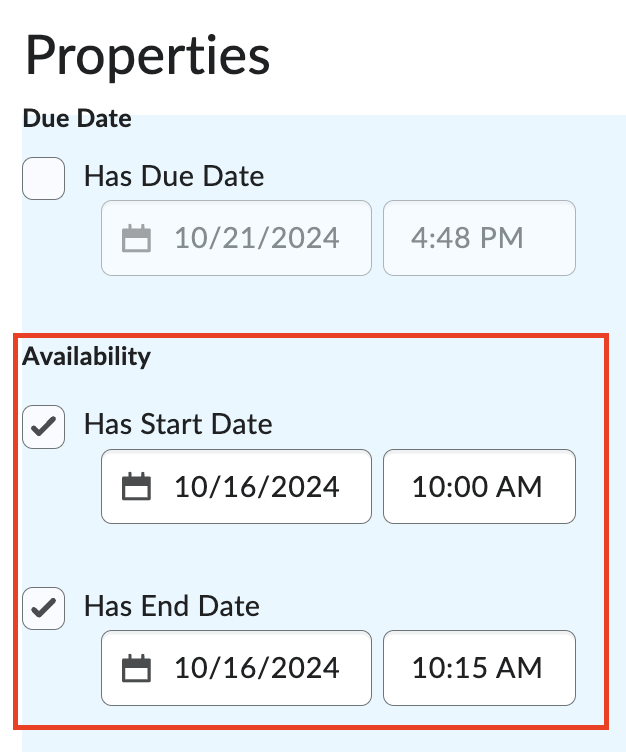This screenshot has height=752, width=626.
Task: Uncheck the Has End Date checkbox
Action: click(x=43, y=608)
